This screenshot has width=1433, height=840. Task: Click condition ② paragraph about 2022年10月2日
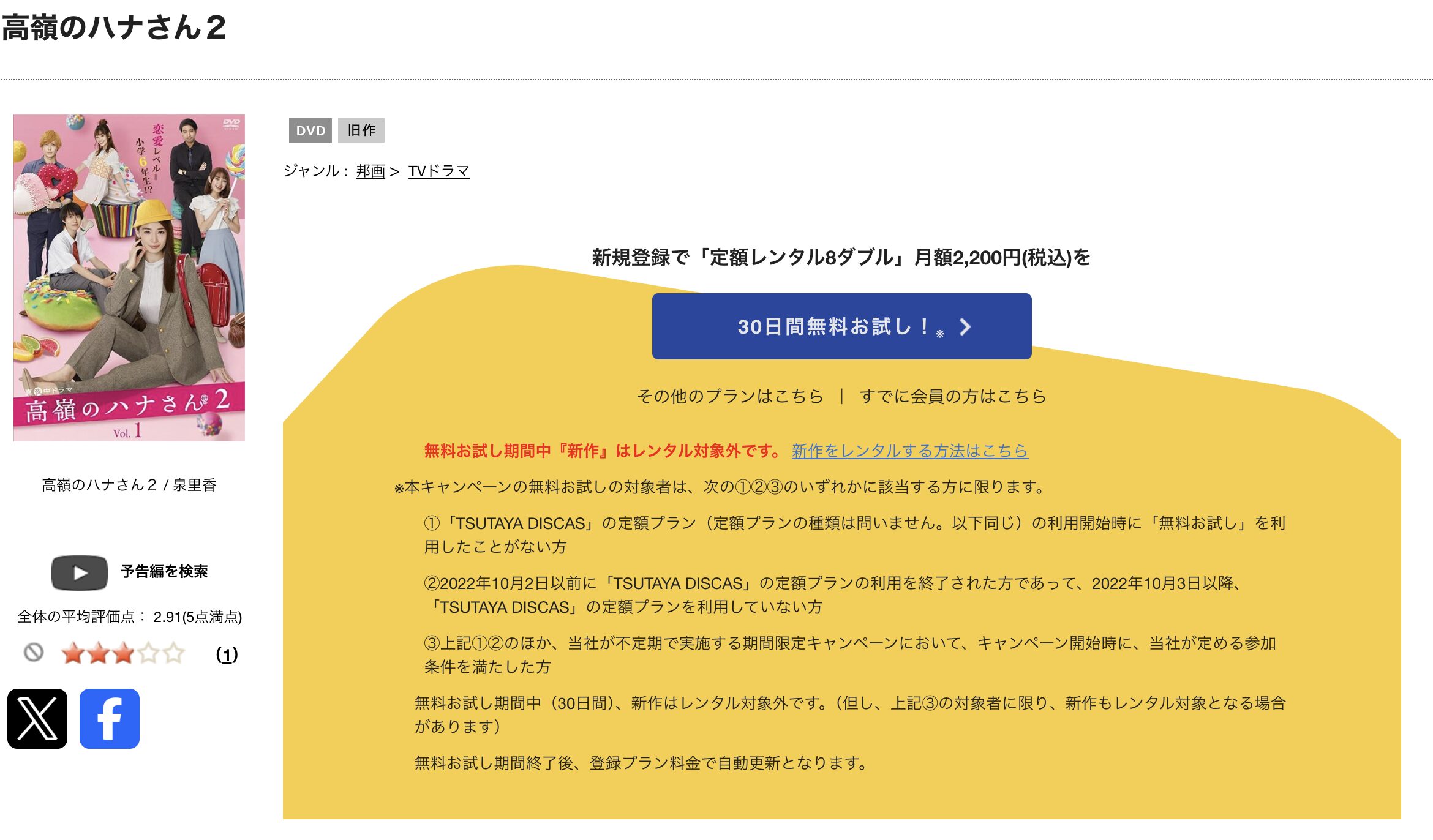pos(833,595)
